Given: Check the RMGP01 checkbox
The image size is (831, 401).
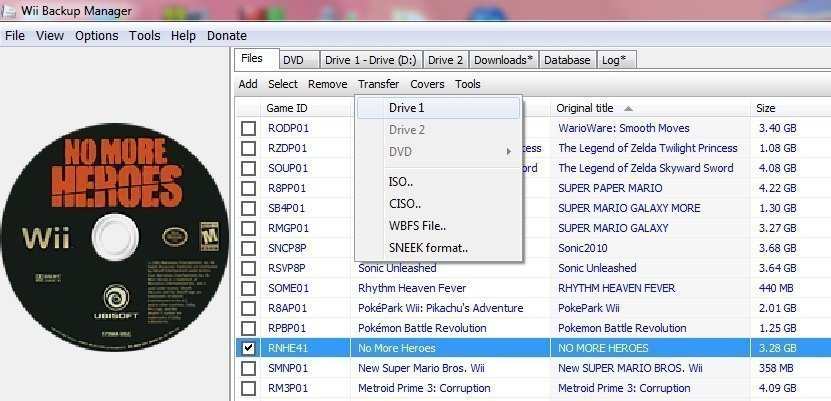Looking at the screenshot, I should tap(248, 228).
